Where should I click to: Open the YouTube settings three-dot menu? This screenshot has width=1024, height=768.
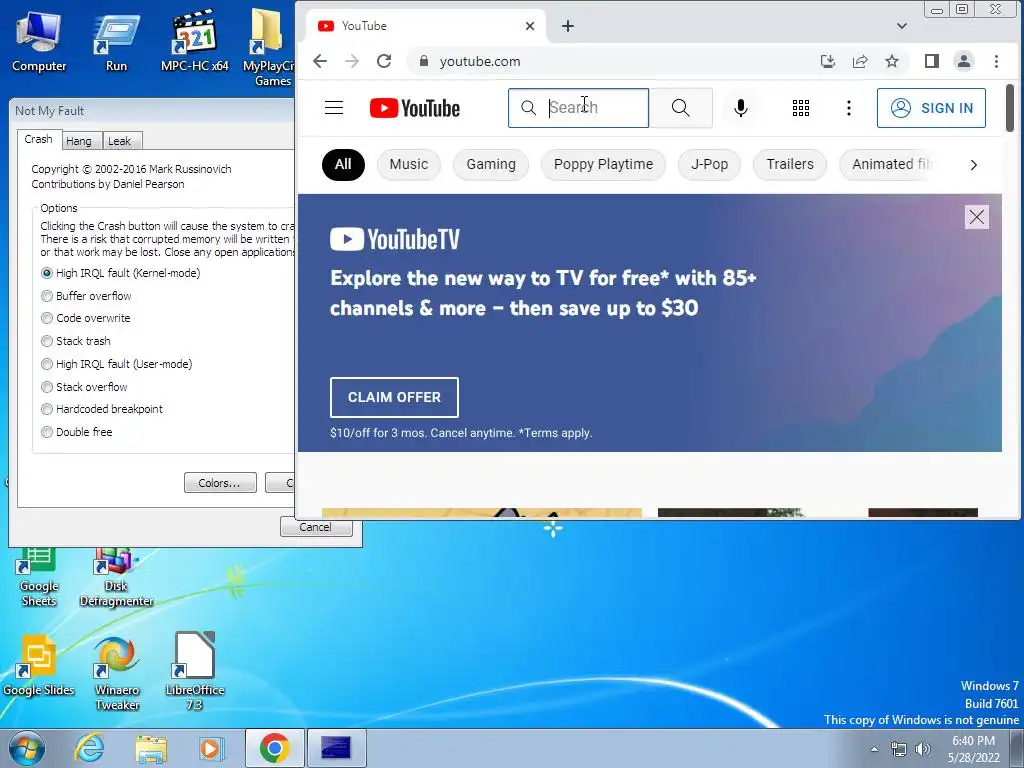pyautogui.click(x=848, y=108)
